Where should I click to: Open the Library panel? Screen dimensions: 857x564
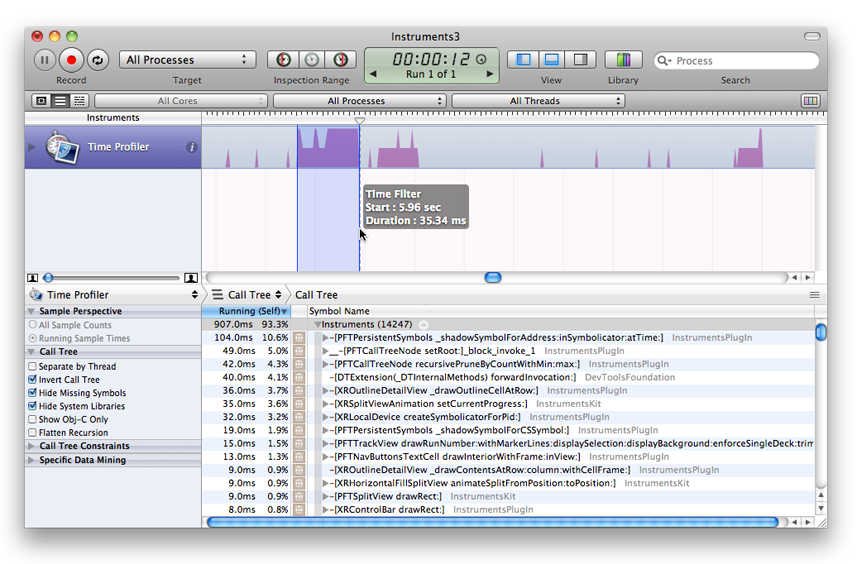pos(623,60)
